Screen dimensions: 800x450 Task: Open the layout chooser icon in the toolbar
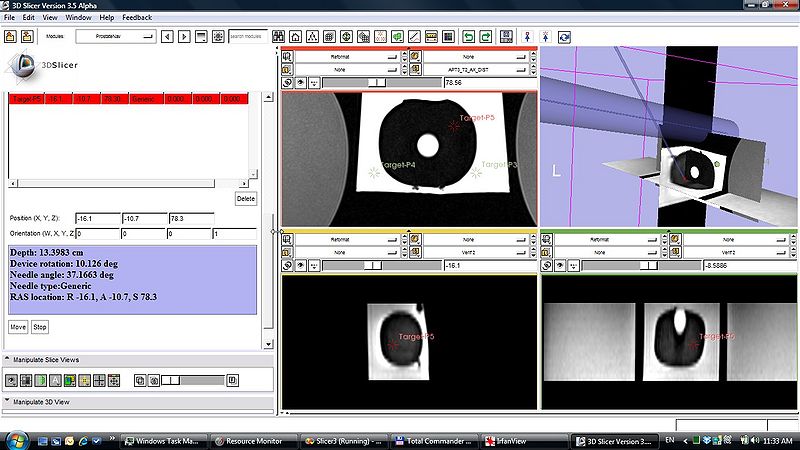point(506,37)
